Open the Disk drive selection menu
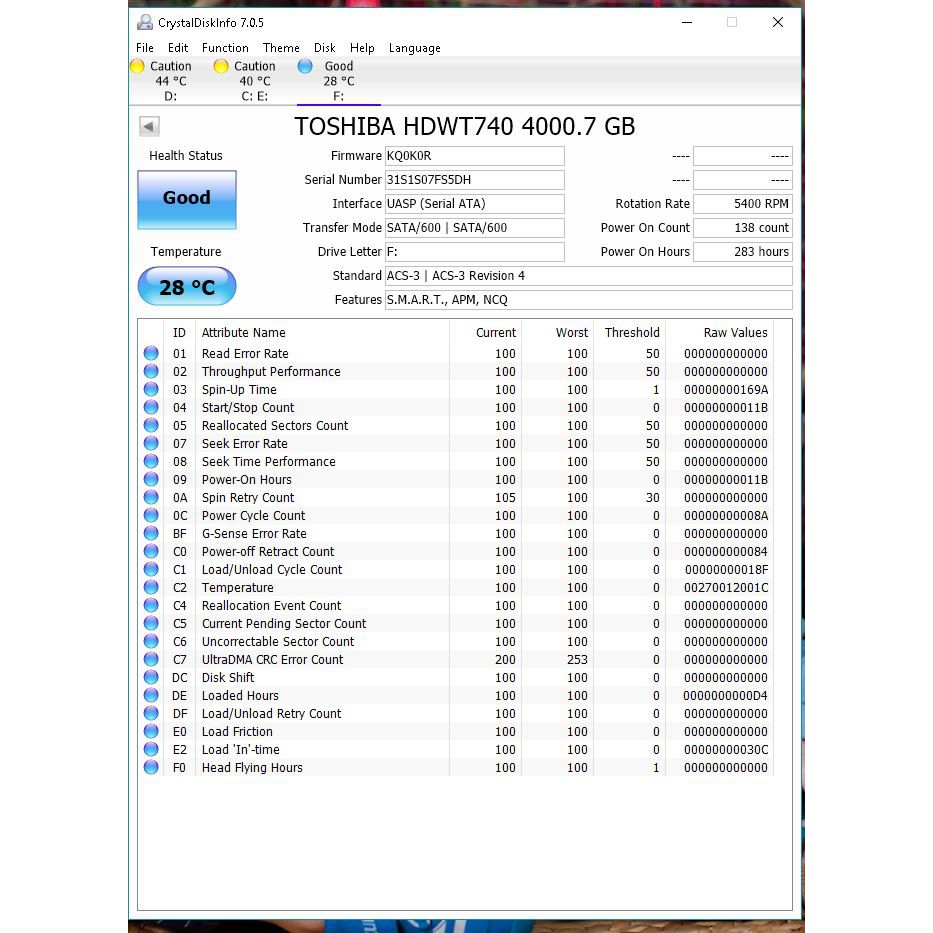933x933 pixels. click(324, 48)
